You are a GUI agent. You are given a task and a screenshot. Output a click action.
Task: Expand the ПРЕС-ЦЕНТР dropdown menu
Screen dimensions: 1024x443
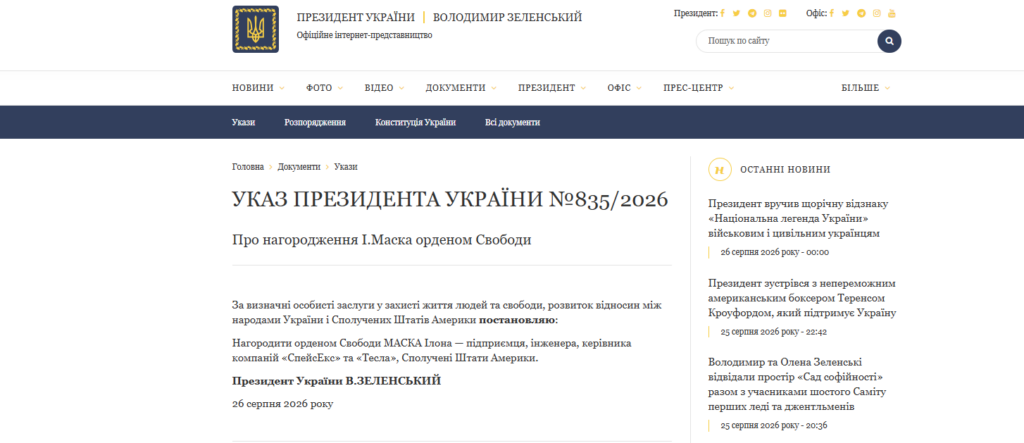pyautogui.click(x=699, y=88)
